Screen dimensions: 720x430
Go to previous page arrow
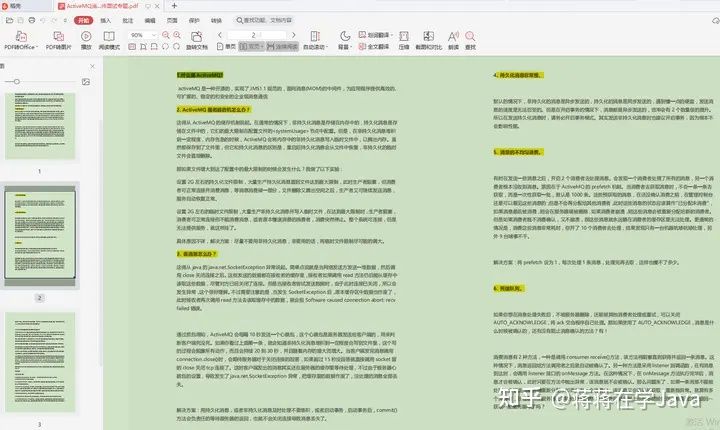point(220,35)
